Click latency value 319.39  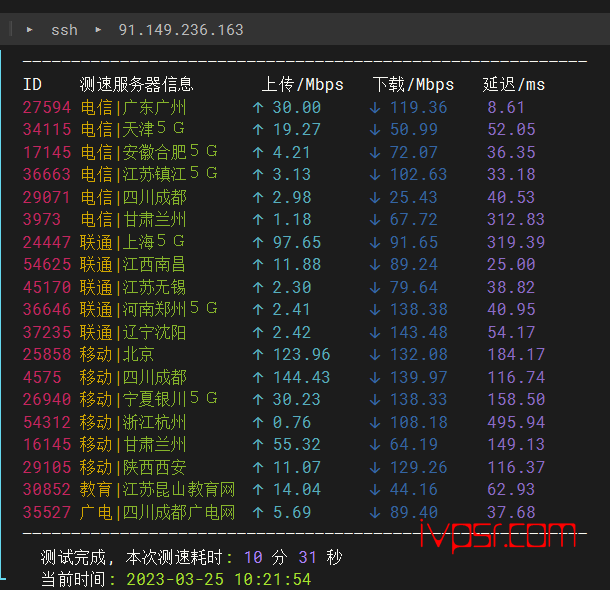pos(516,242)
